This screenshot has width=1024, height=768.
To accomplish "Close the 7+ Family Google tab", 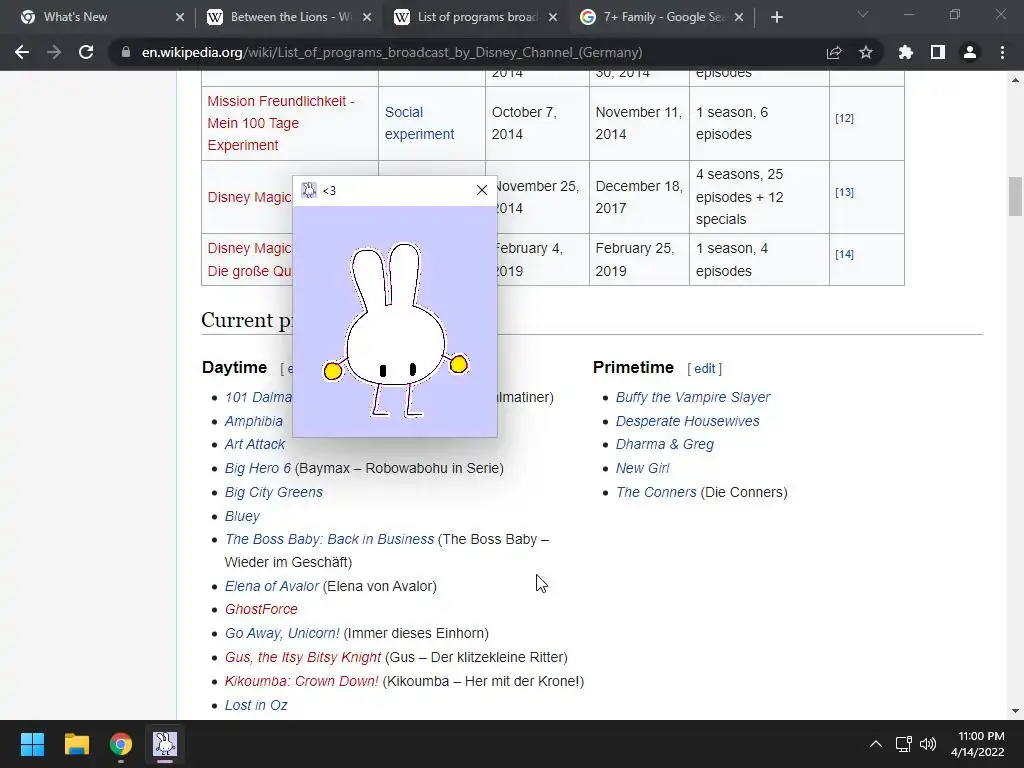I will (x=739, y=17).
